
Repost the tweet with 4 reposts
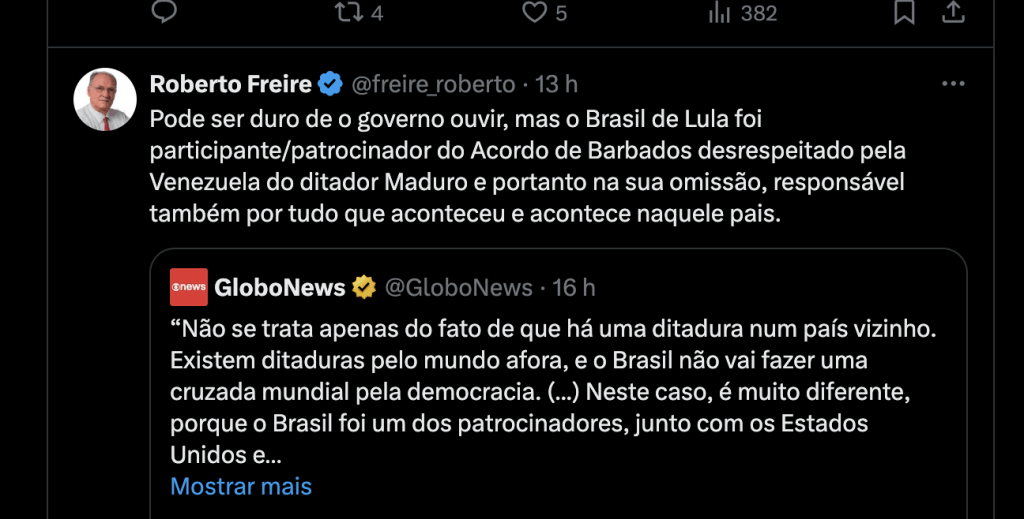click(x=348, y=12)
